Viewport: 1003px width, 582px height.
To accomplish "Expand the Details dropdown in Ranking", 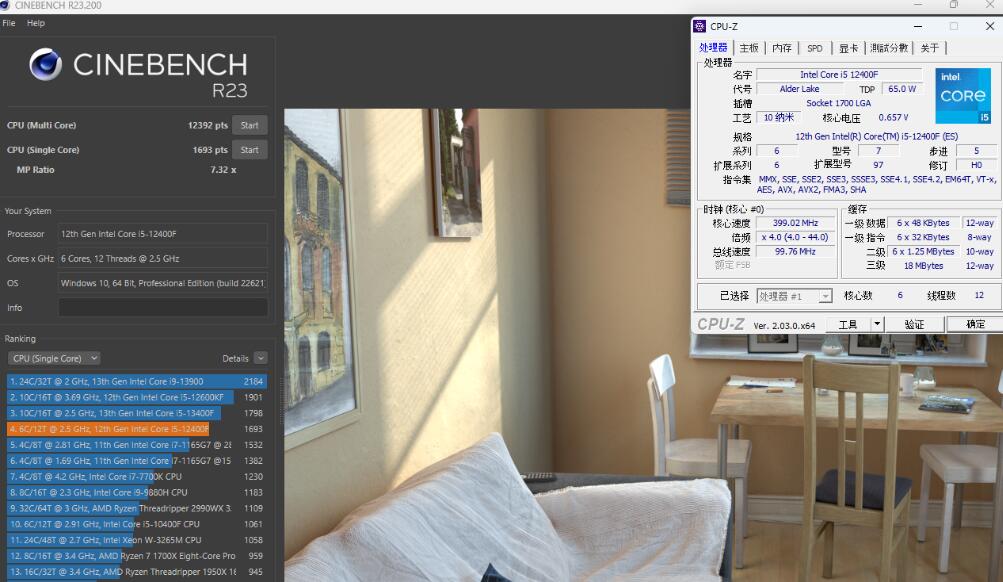I will 260,358.
